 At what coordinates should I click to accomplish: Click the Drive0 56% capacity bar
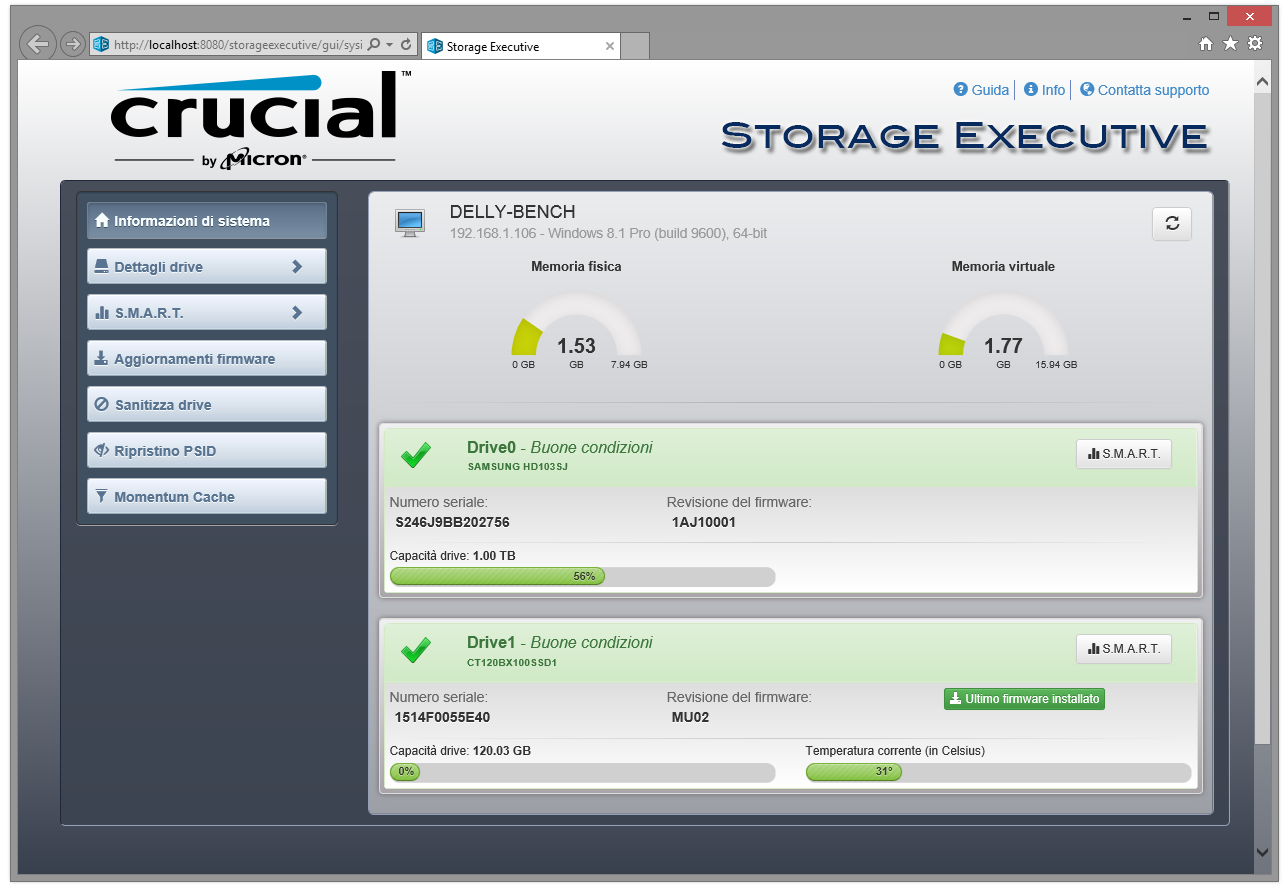(582, 576)
